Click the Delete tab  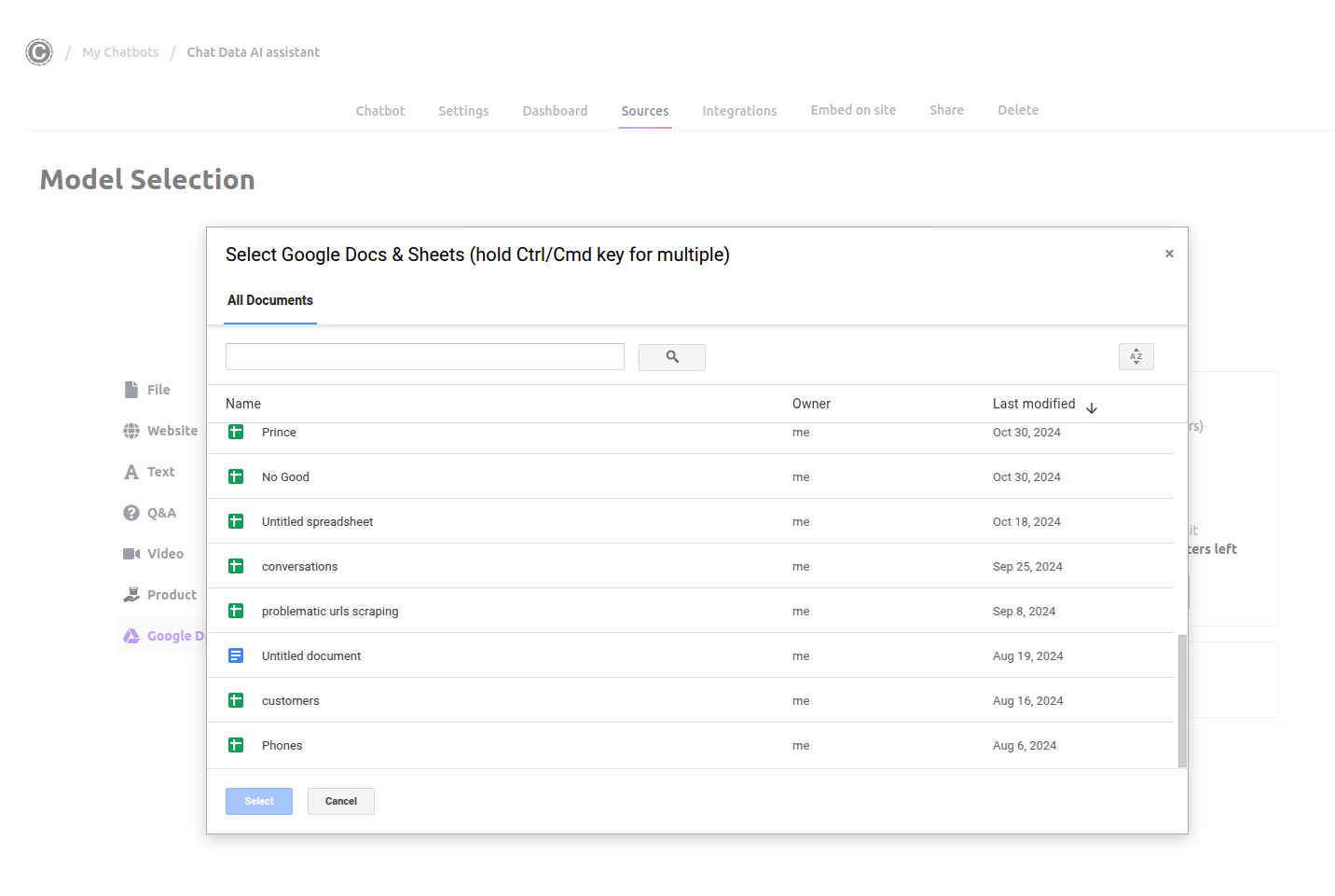pyautogui.click(x=1018, y=110)
